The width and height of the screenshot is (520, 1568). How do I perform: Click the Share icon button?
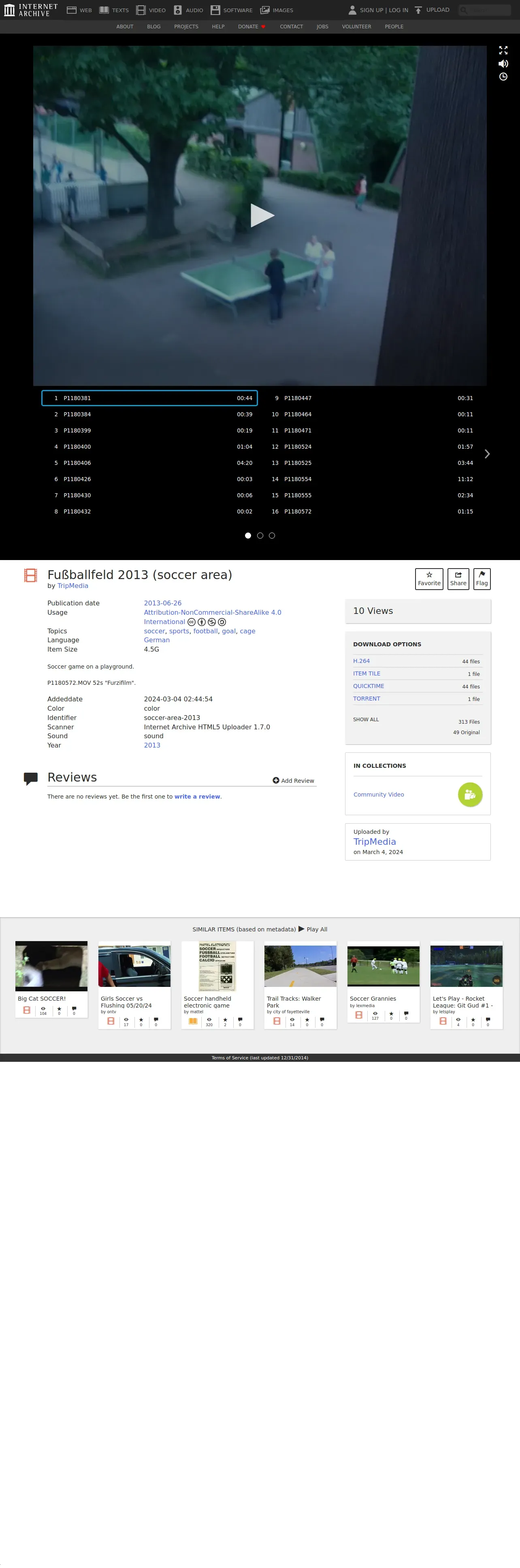[x=458, y=578]
